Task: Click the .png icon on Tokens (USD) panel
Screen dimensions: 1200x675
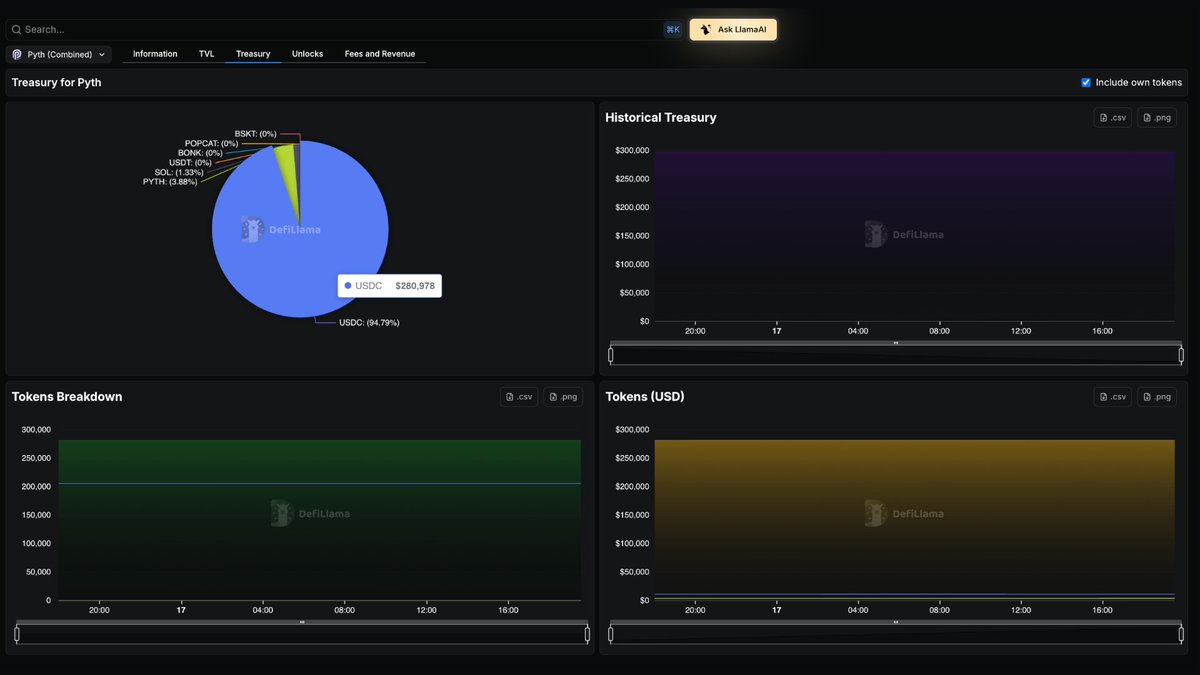Action: [1156, 396]
